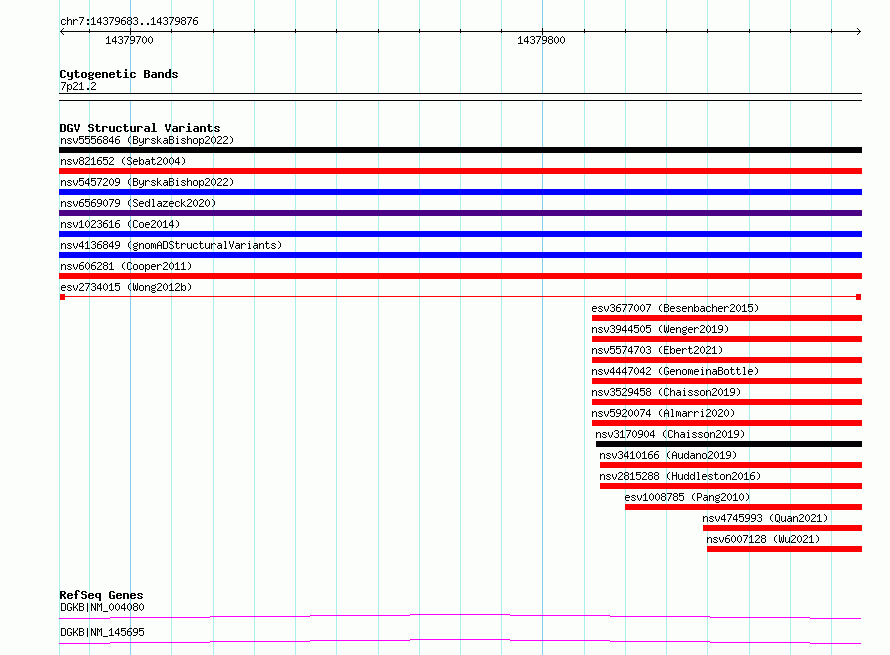Open nsv4745993 (Quan2021) variant
The image size is (890, 655).
pyautogui.click(x=765, y=518)
